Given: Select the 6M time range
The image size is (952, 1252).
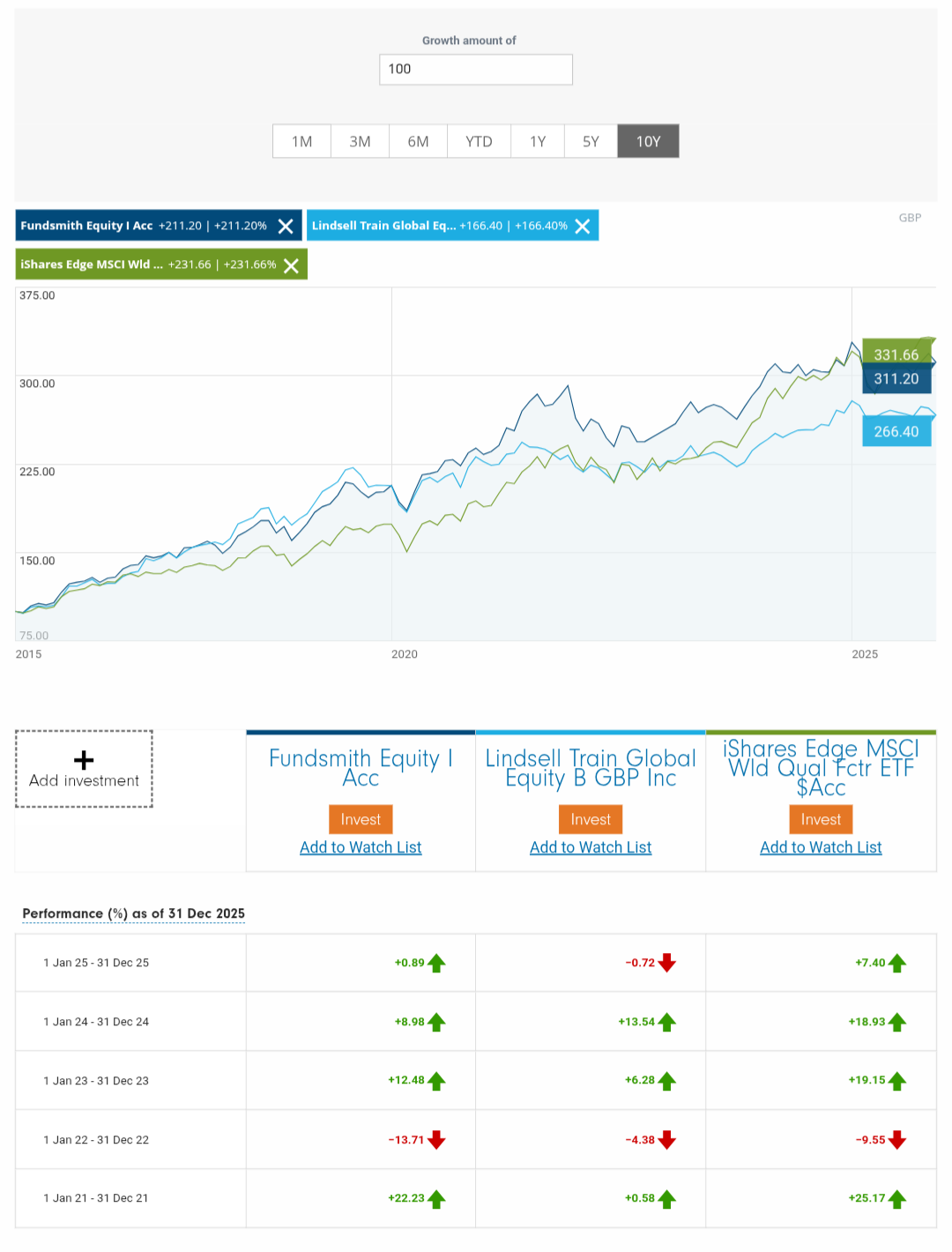Looking at the screenshot, I should pyautogui.click(x=419, y=141).
